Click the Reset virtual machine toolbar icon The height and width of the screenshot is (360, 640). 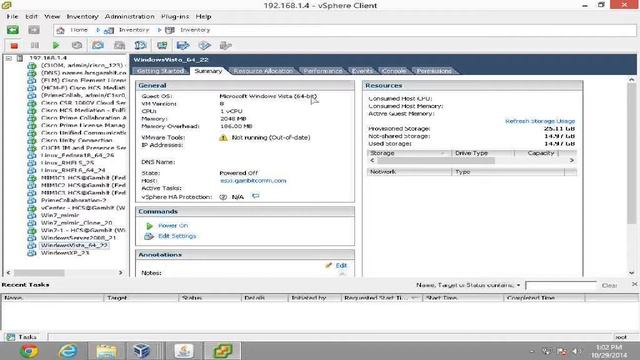(x=77, y=46)
